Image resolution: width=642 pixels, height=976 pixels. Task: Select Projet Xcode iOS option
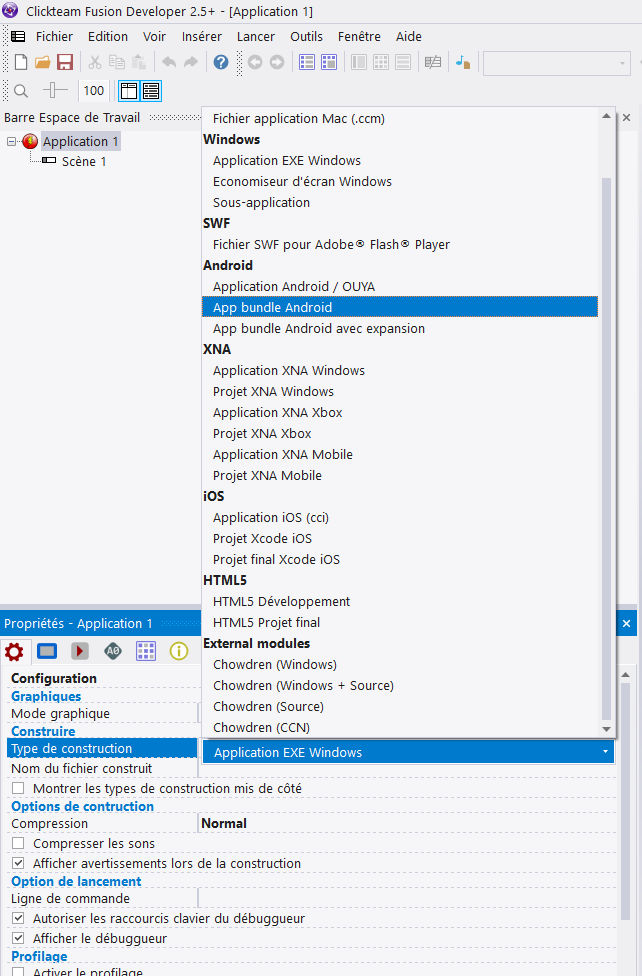coord(400,538)
